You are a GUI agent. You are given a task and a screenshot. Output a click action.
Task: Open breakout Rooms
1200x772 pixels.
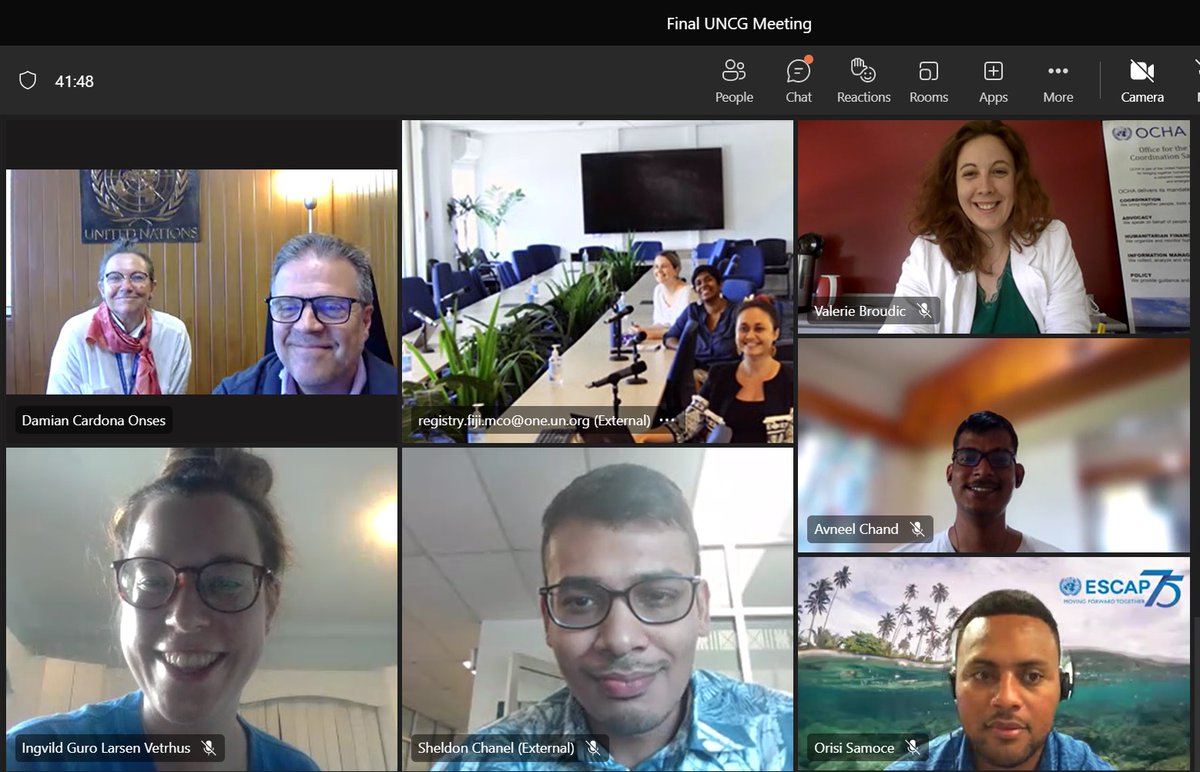click(x=928, y=81)
